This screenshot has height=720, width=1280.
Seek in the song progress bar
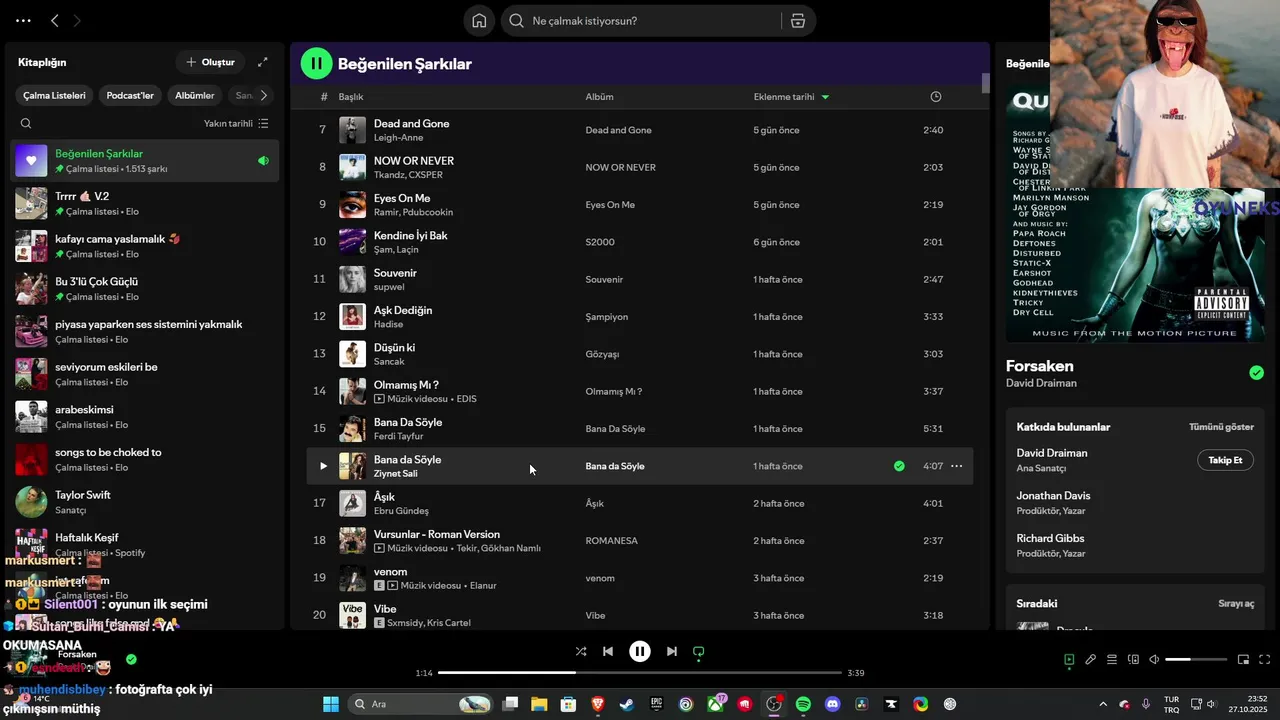click(x=640, y=673)
